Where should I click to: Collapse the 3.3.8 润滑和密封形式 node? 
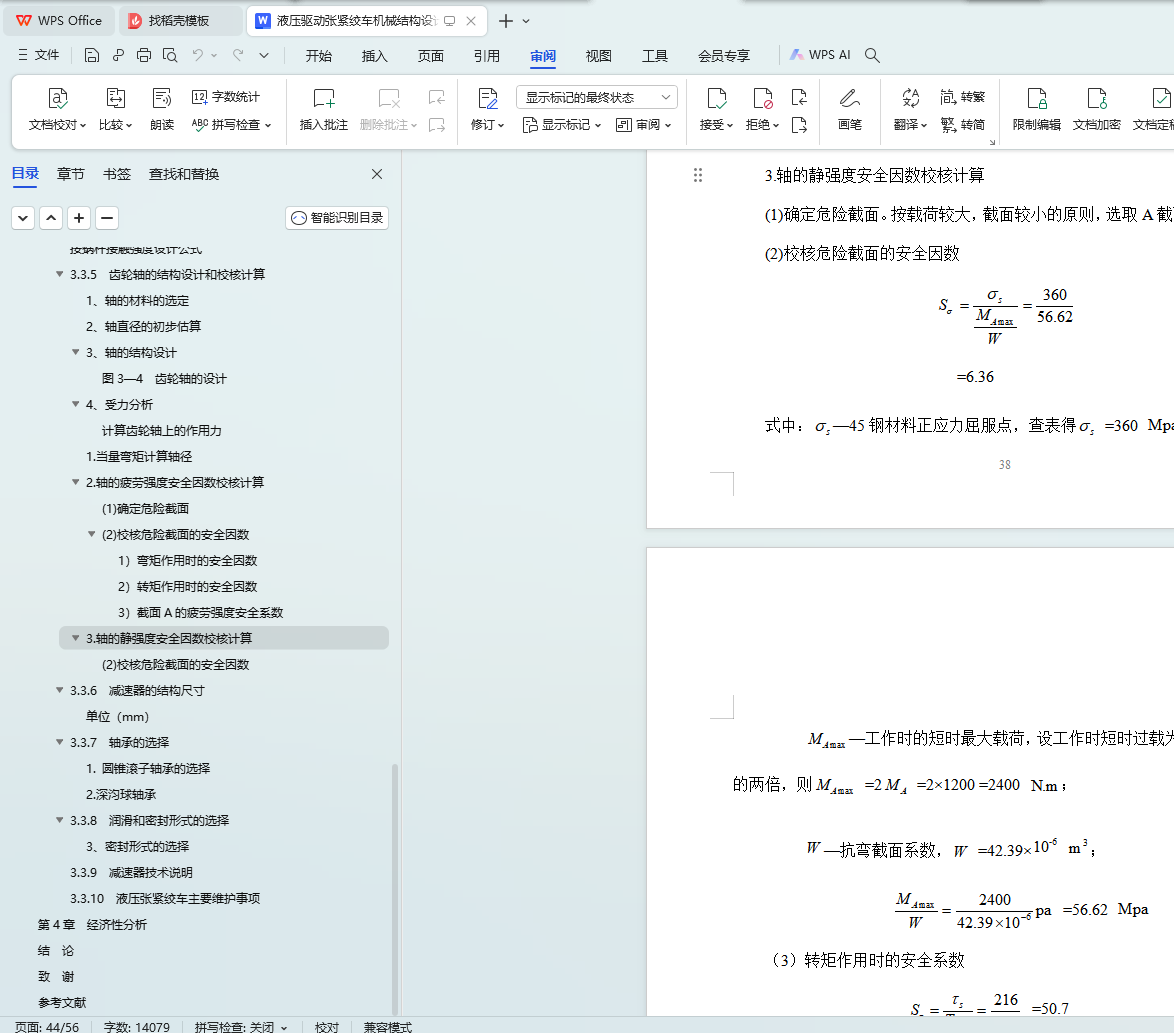(x=60, y=820)
